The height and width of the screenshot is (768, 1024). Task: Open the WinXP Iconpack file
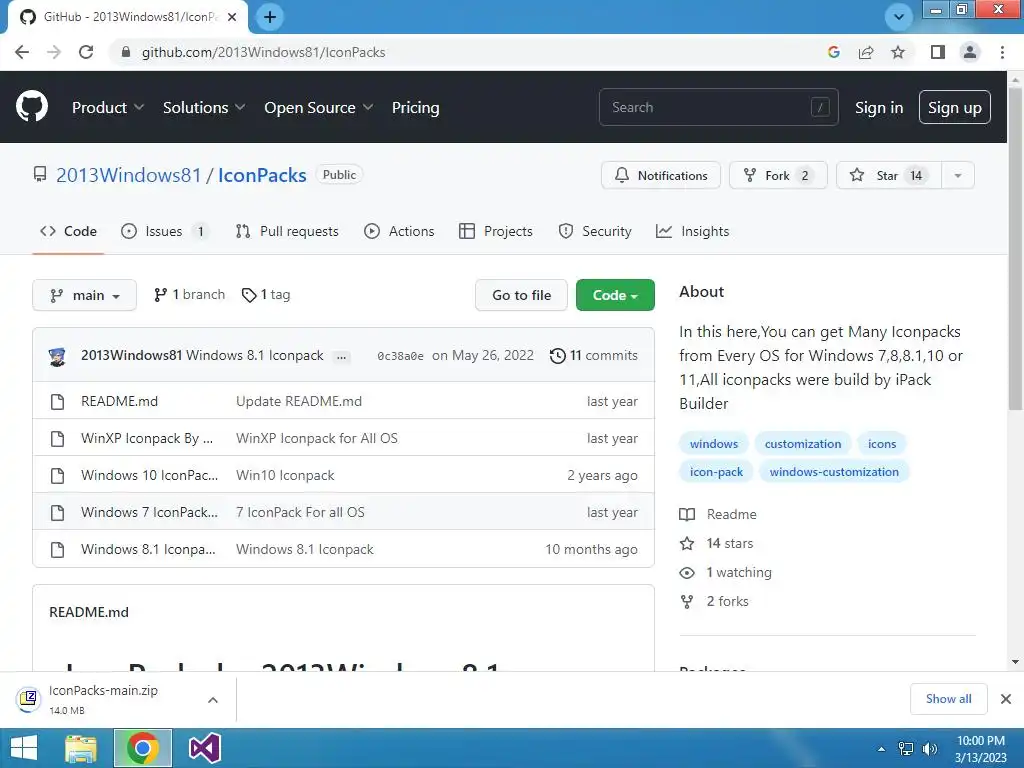pyautogui.click(x=147, y=439)
